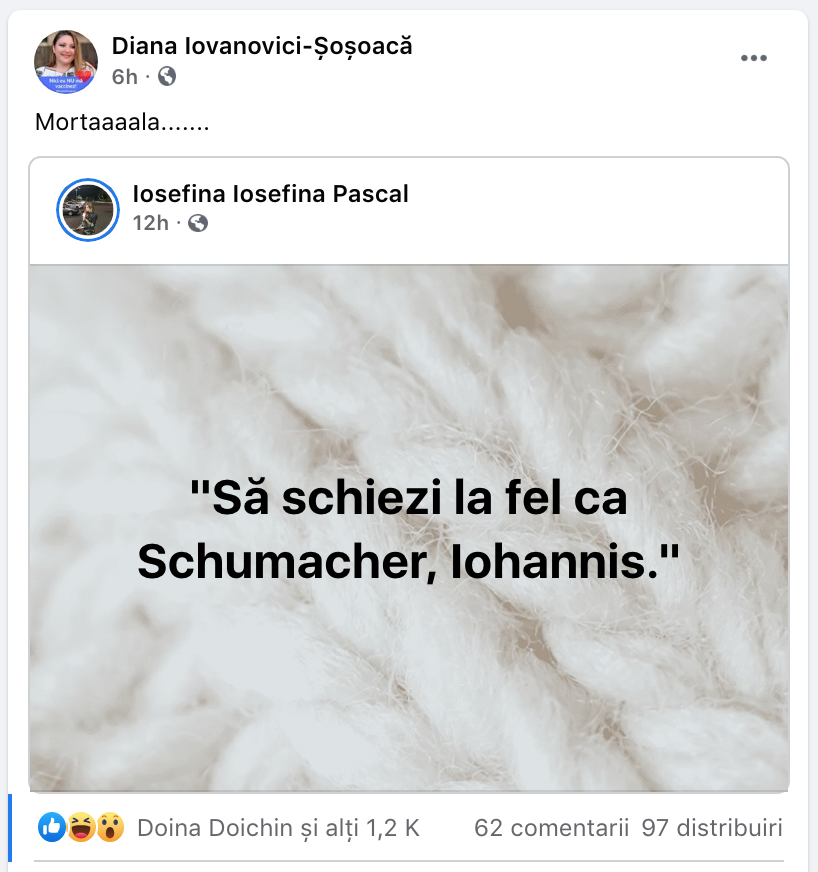Show who reacted: Doina Doichin și alții
Image resolution: width=818 pixels, height=872 pixels.
pos(278,828)
